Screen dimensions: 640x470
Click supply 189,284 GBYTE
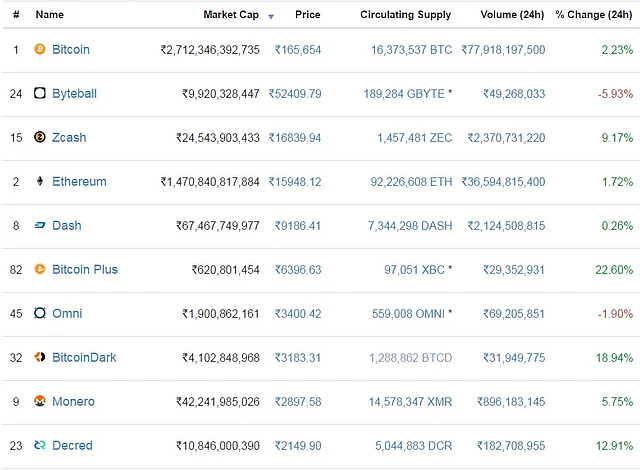click(404, 94)
